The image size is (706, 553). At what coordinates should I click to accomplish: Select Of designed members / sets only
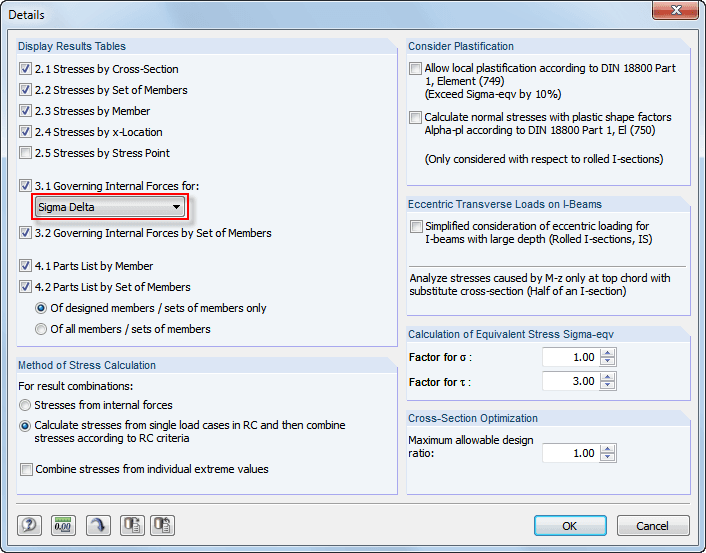click(x=41, y=308)
